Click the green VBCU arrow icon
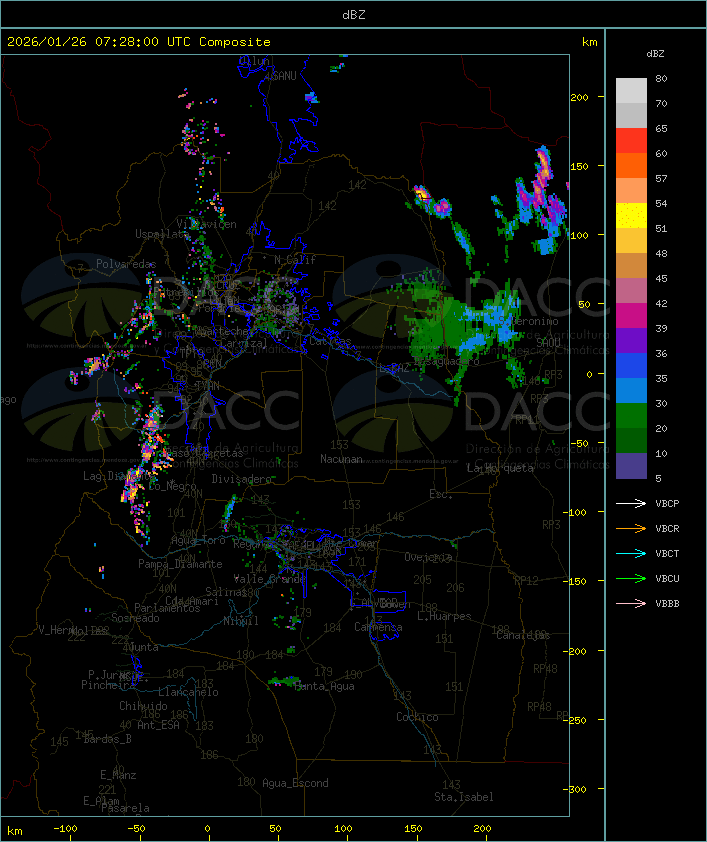Screen dimensions: 707x842 (631, 578)
